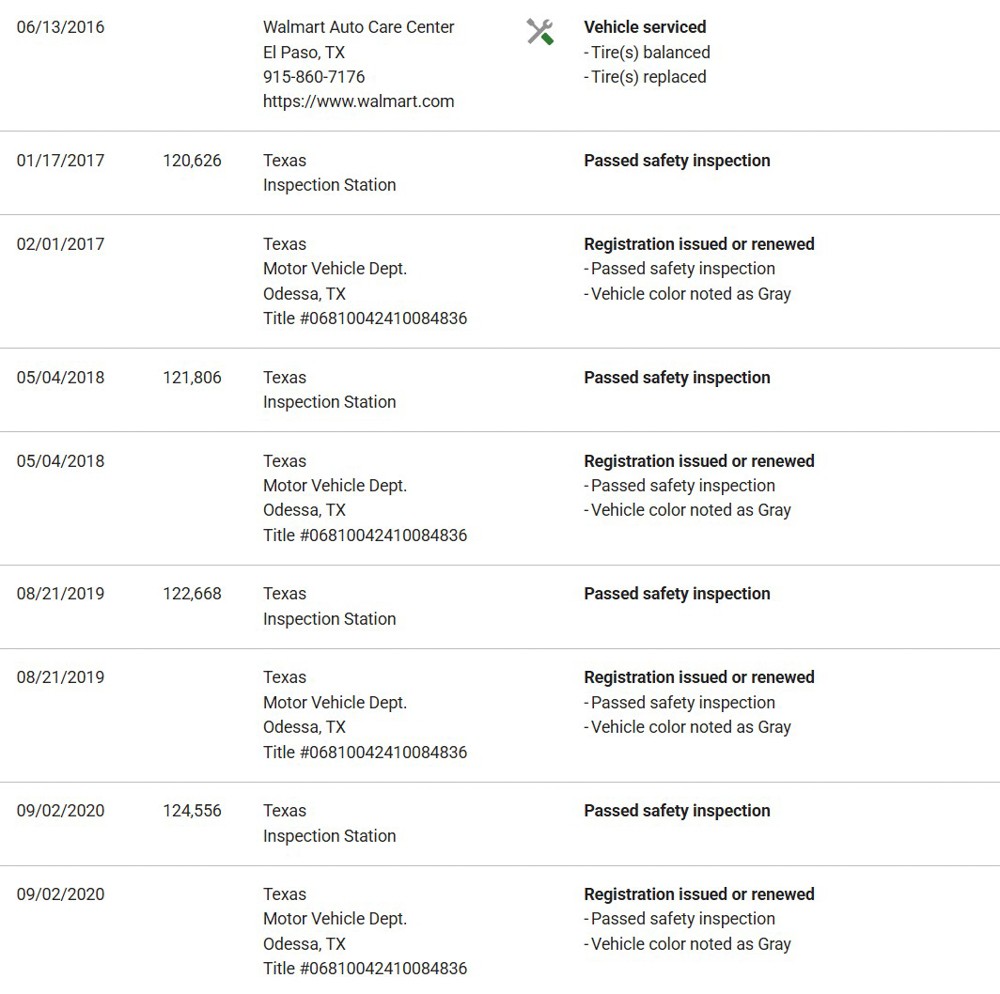Click the Tire(s) balanced detail line

pos(649,52)
